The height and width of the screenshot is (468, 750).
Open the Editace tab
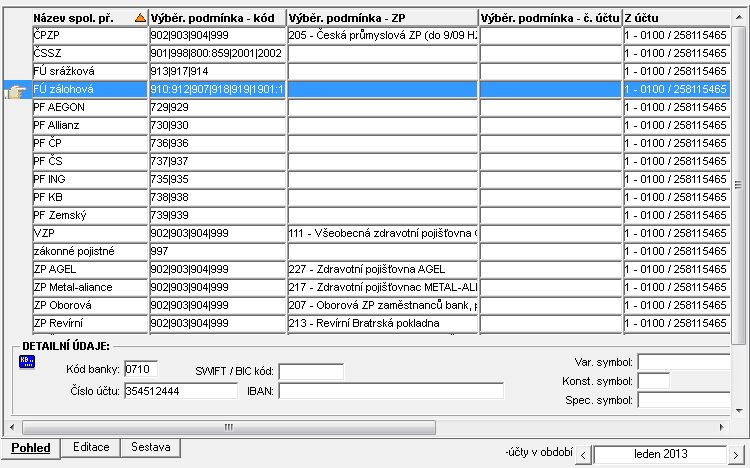[x=91, y=447]
